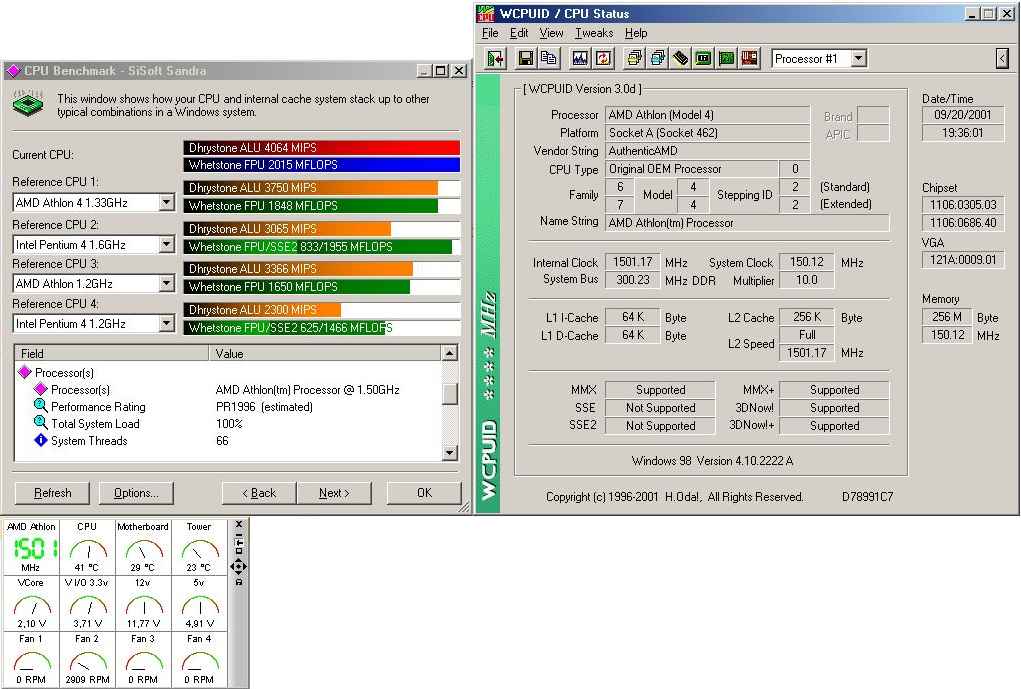1021x689 pixels.
Task: Click the floppy disk save icon in WCPUID
Action: (x=525, y=59)
